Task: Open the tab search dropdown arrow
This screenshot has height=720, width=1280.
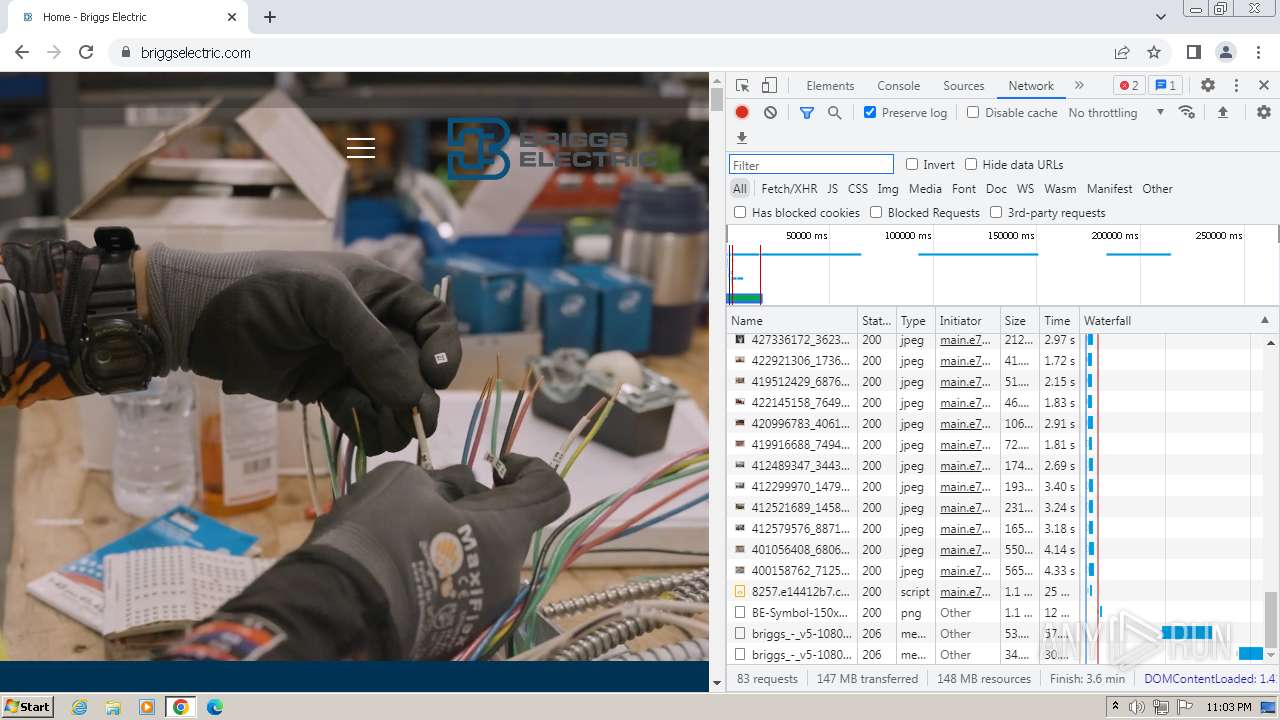Action: coord(1161,17)
